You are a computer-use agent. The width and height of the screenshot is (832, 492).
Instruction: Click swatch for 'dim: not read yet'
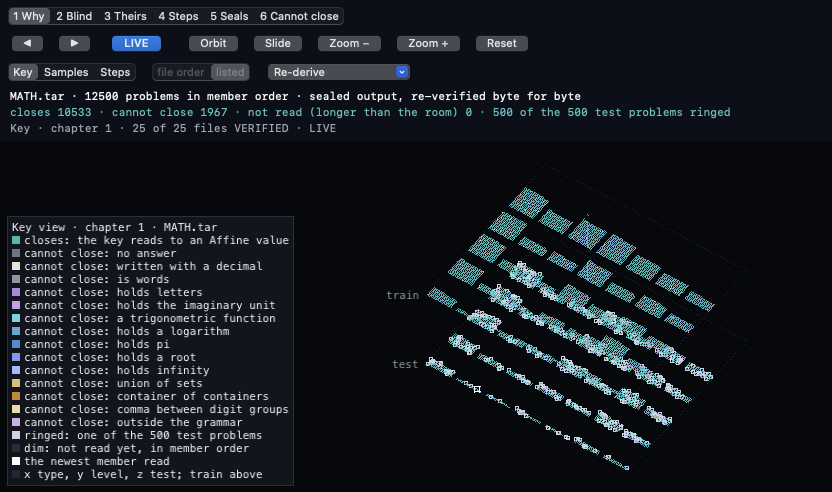tap(16, 448)
